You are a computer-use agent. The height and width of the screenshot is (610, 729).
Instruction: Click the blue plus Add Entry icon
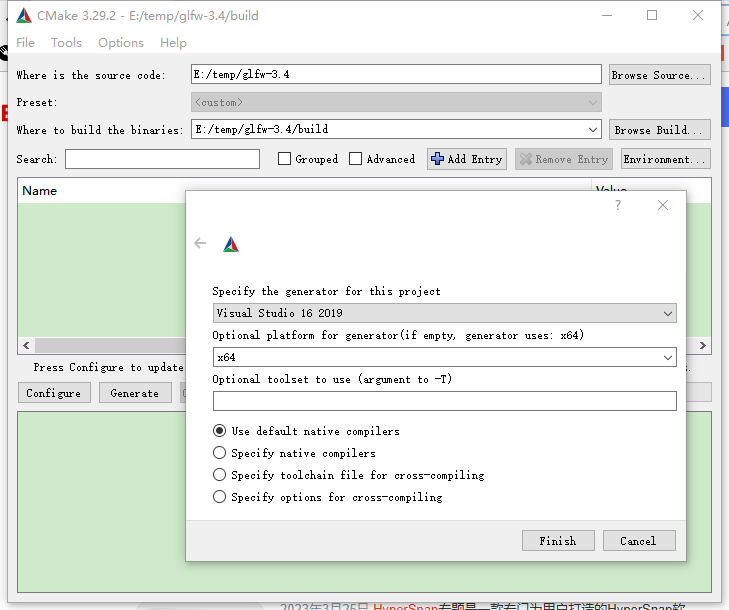click(437, 159)
